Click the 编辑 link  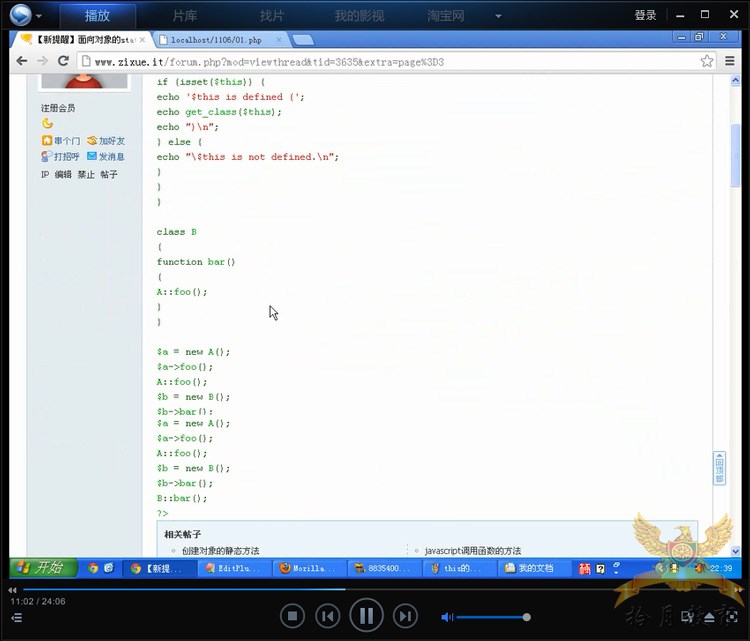pyautogui.click(x=63, y=175)
